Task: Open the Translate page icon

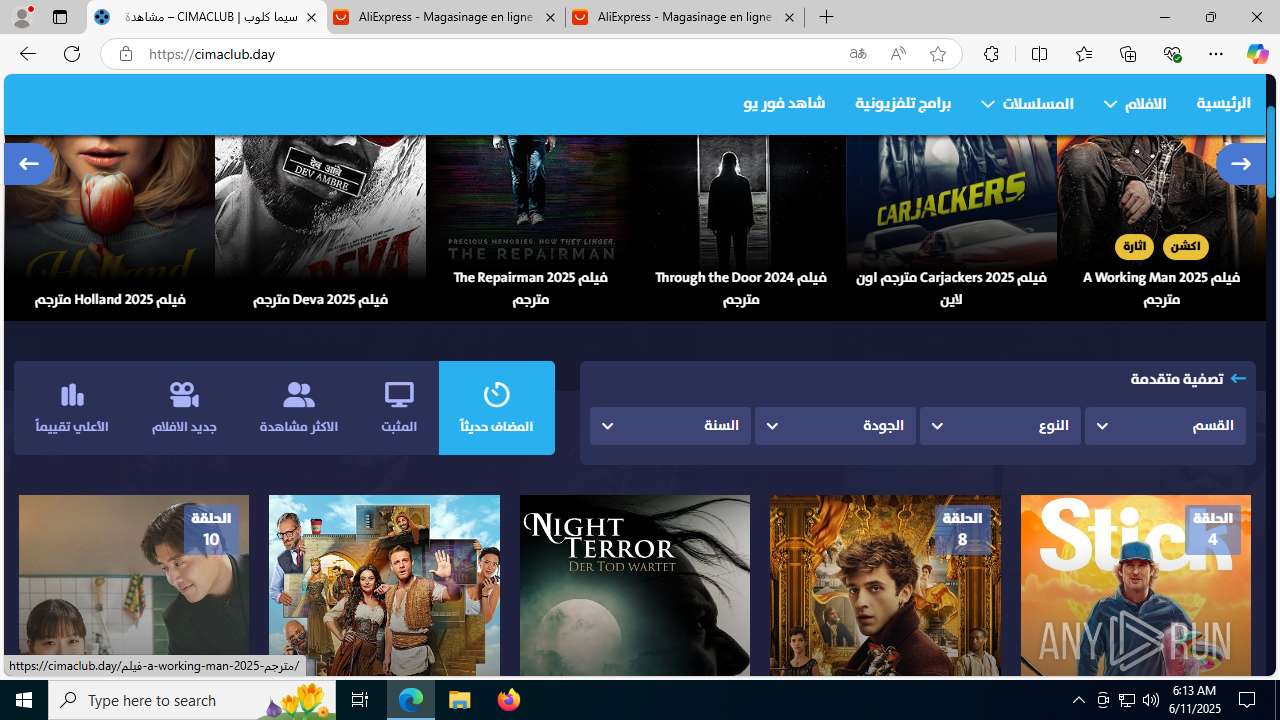Action: pos(858,54)
